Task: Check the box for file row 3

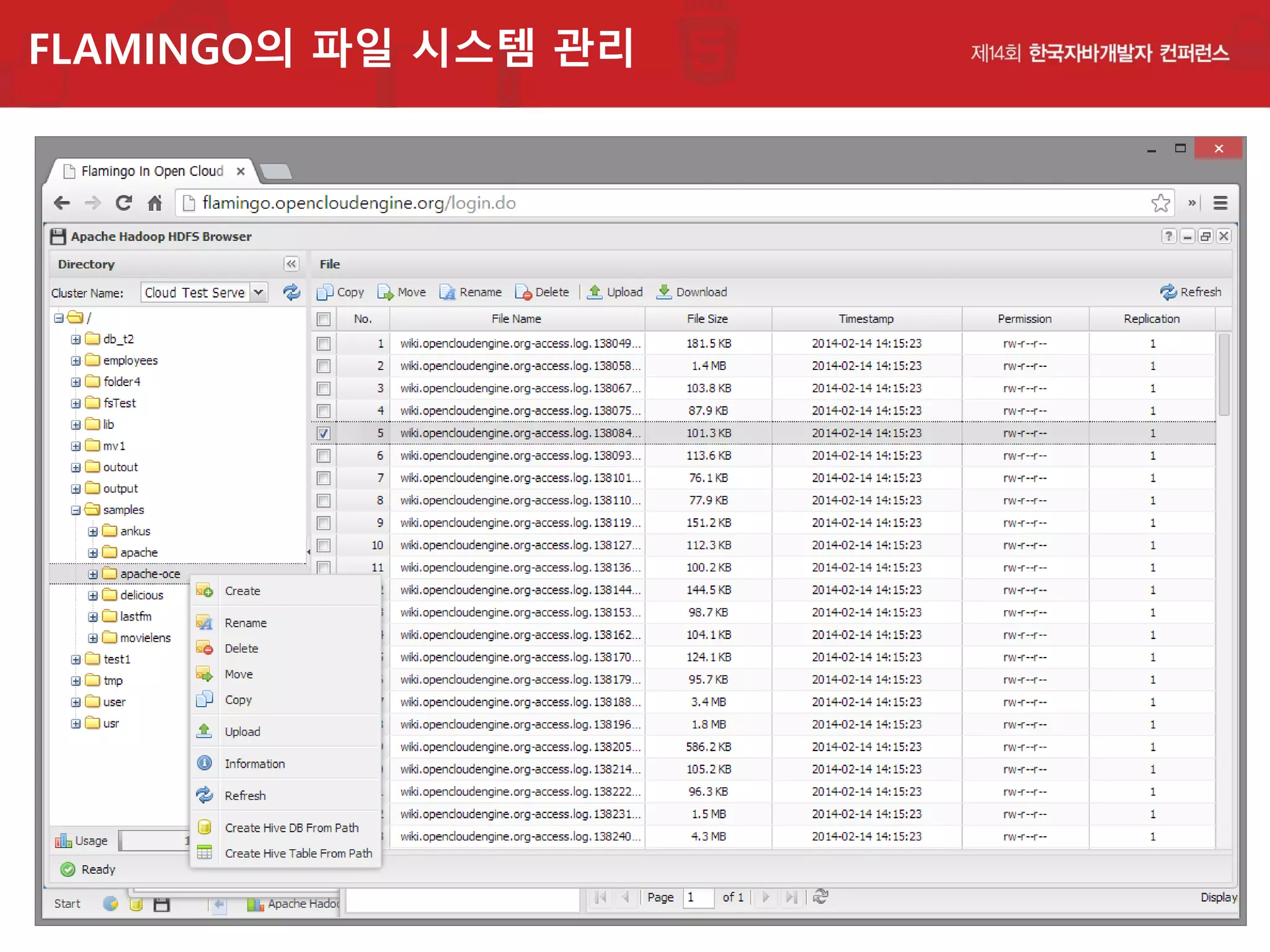Action: pyautogui.click(x=324, y=388)
